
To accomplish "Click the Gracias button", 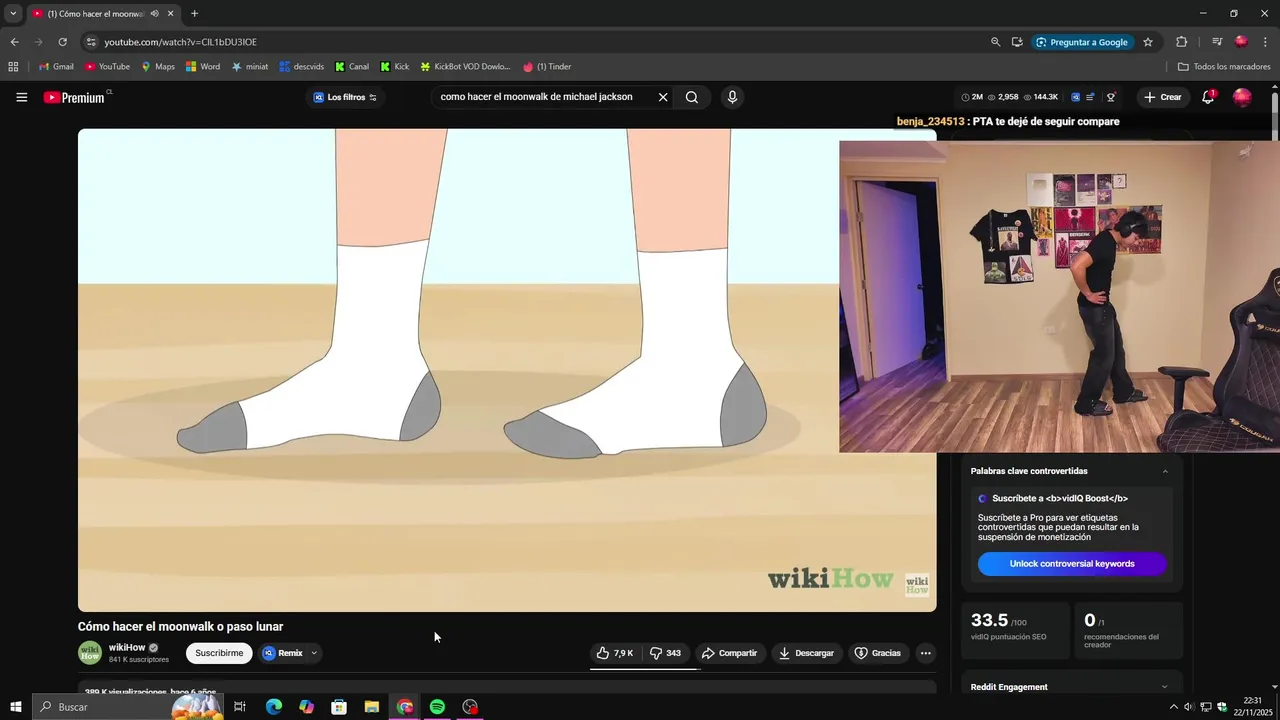I will click(877, 653).
